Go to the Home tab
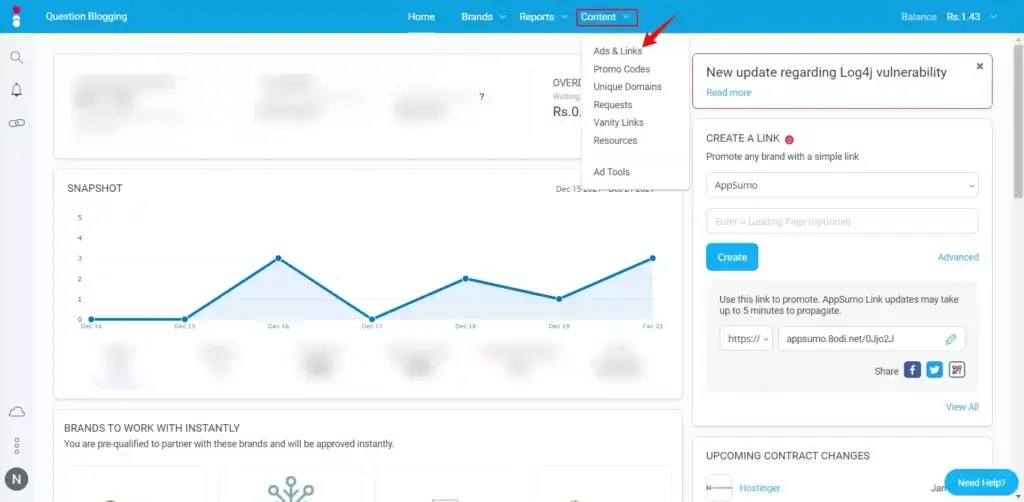The height and width of the screenshot is (502, 1024). [421, 17]
